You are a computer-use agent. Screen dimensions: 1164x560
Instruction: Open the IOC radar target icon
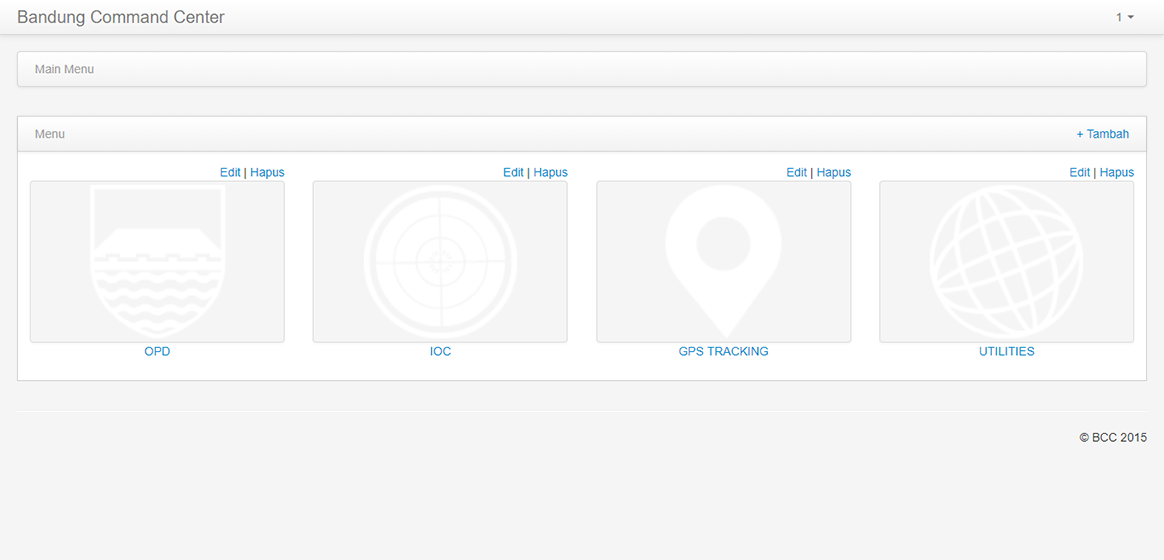[x=440, y=262]
